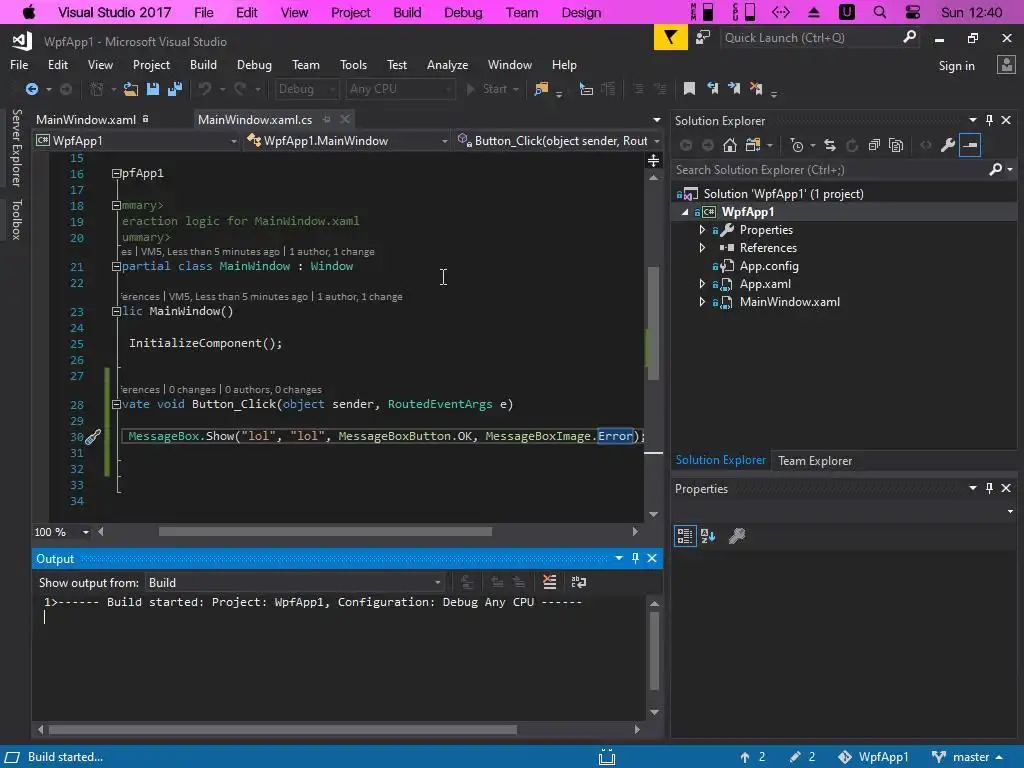Click the split editor handle above scrollbar
Viewport: 1024px width, 768px height.
(x=653, y=161)
